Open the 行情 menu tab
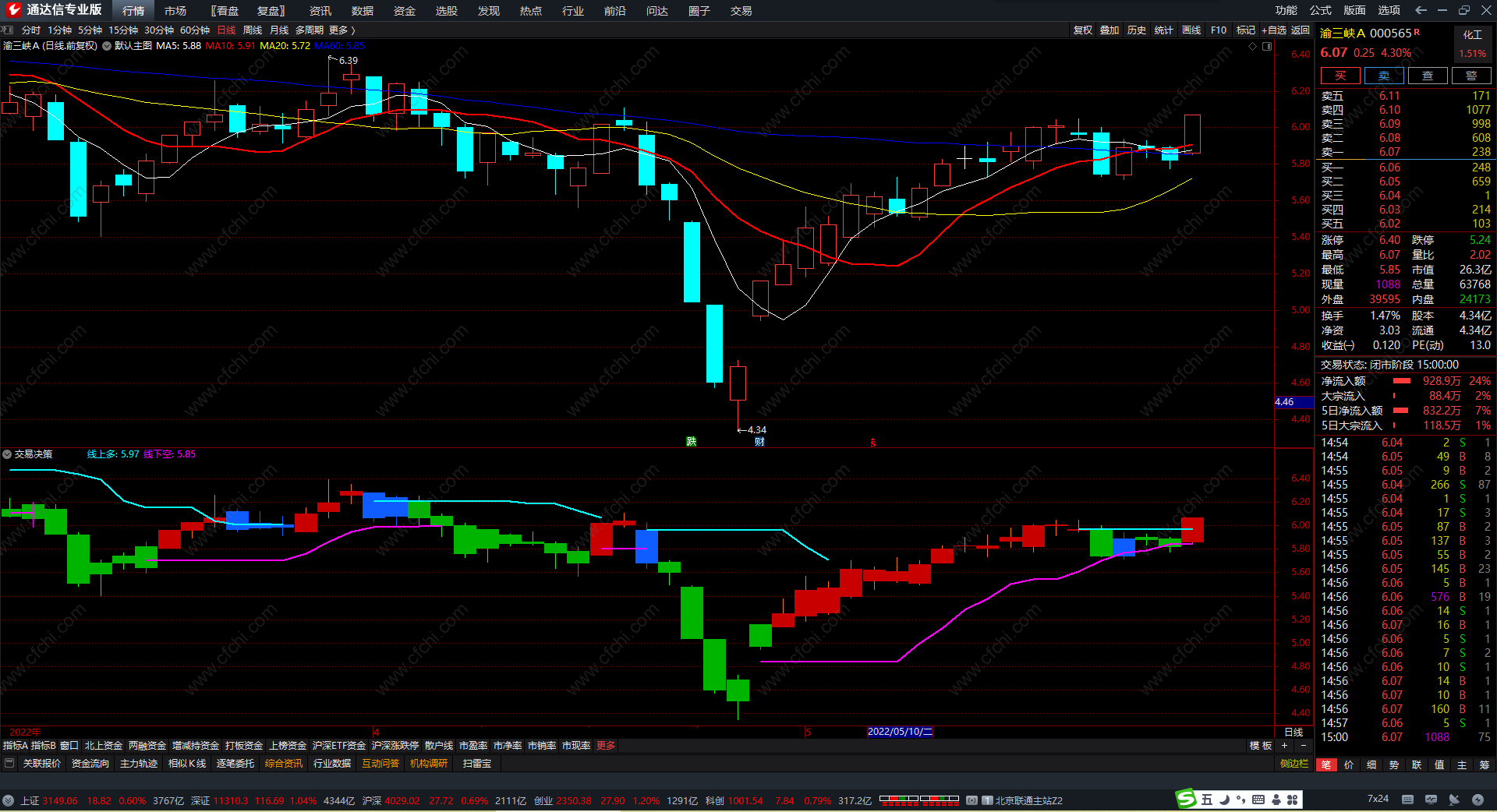1497x812 pixels. (x=133, y=10)
